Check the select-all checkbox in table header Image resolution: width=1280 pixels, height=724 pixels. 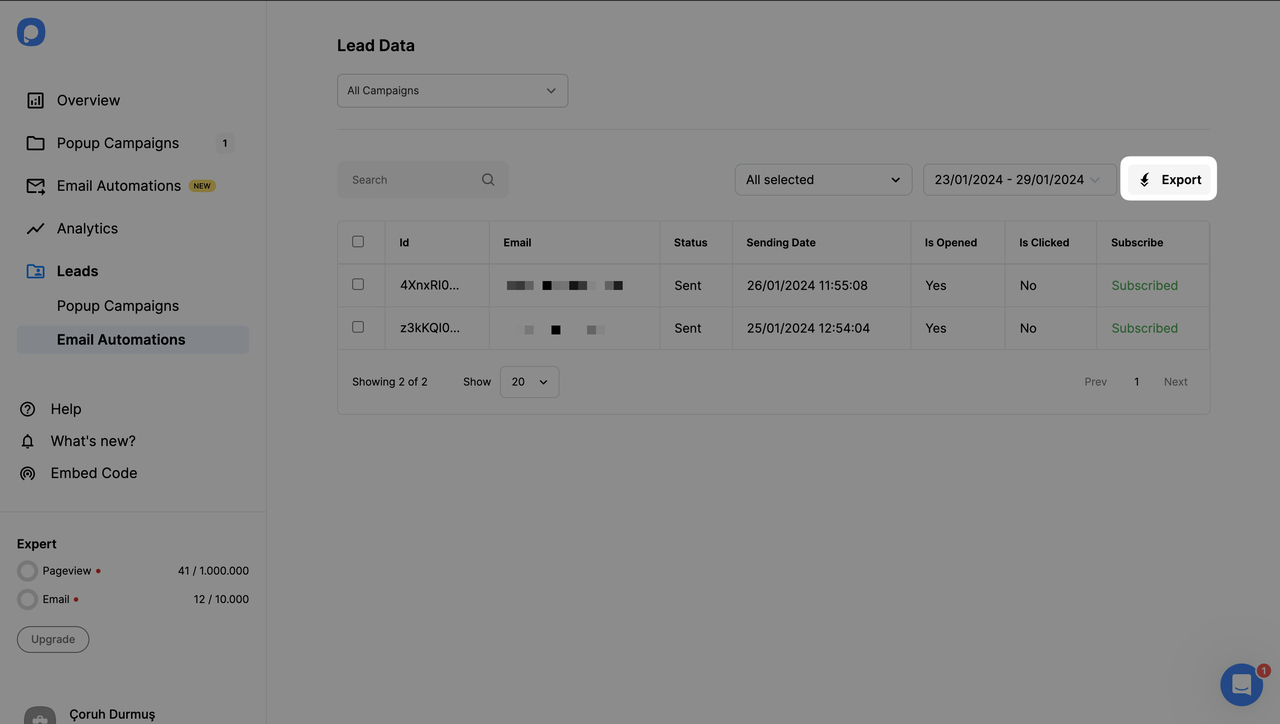[358, 241]
